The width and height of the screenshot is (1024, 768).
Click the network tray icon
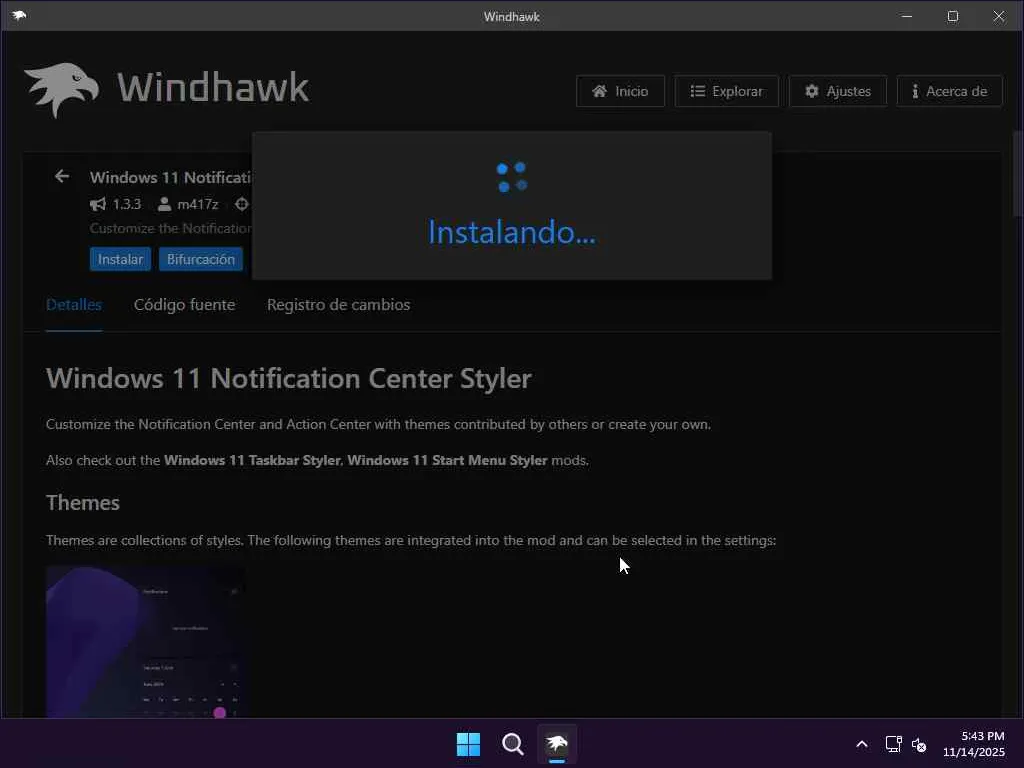pyautogui.click(x=893, y=744)
